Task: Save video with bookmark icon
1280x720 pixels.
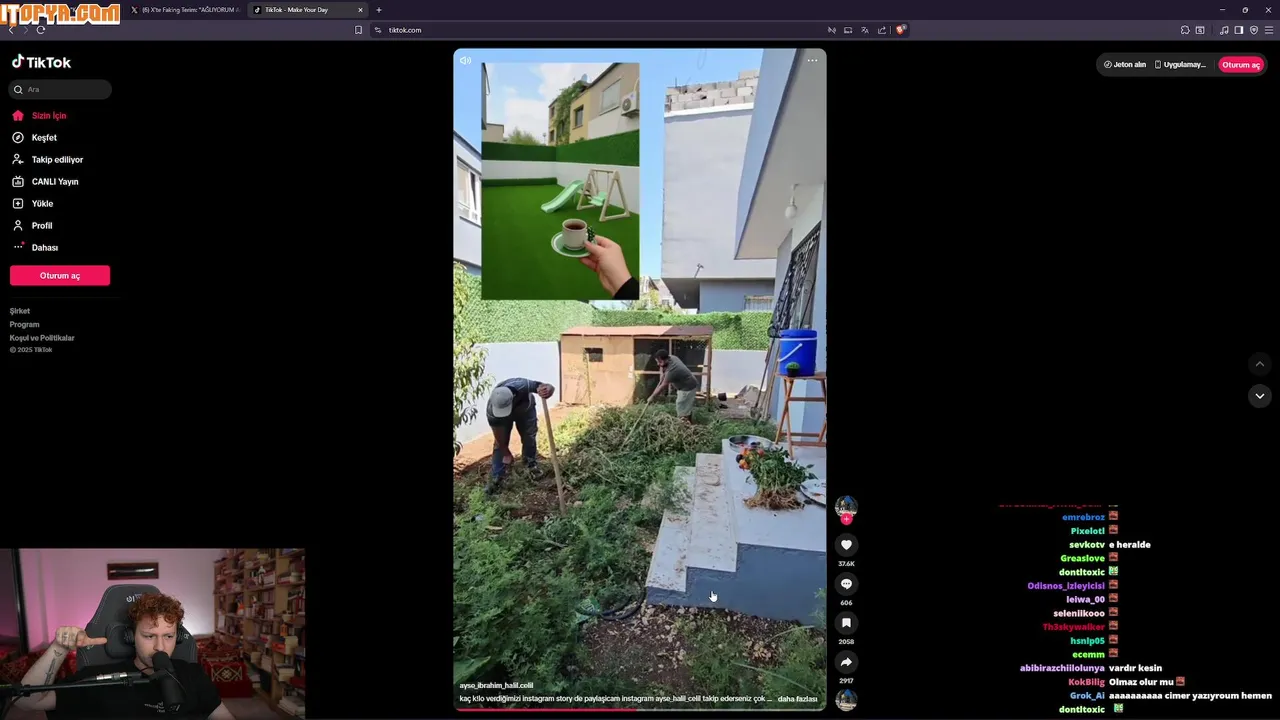Action: pyautogui.click(x=846, y=623)
